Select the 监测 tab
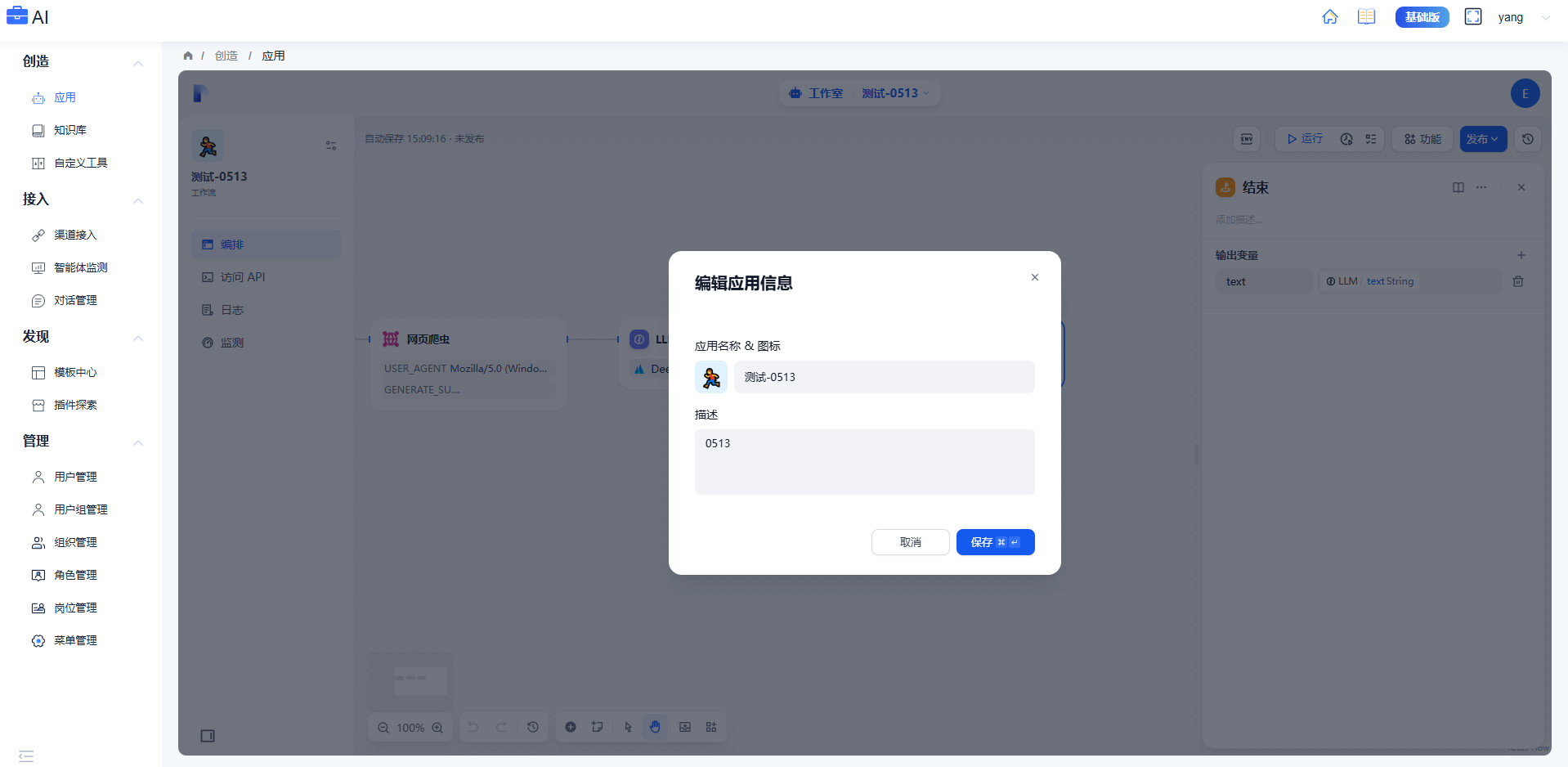1568x767 pixels. pos(266,343)
